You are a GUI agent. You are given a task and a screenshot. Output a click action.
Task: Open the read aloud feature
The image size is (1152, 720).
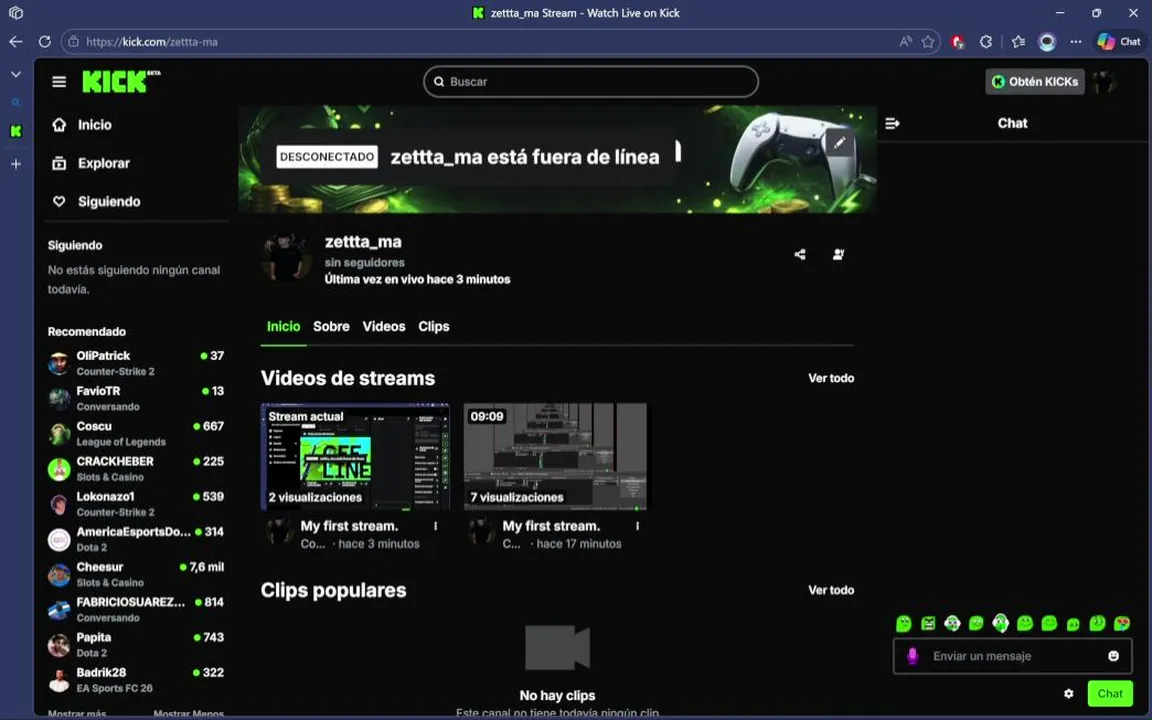(x=905, y=42)
